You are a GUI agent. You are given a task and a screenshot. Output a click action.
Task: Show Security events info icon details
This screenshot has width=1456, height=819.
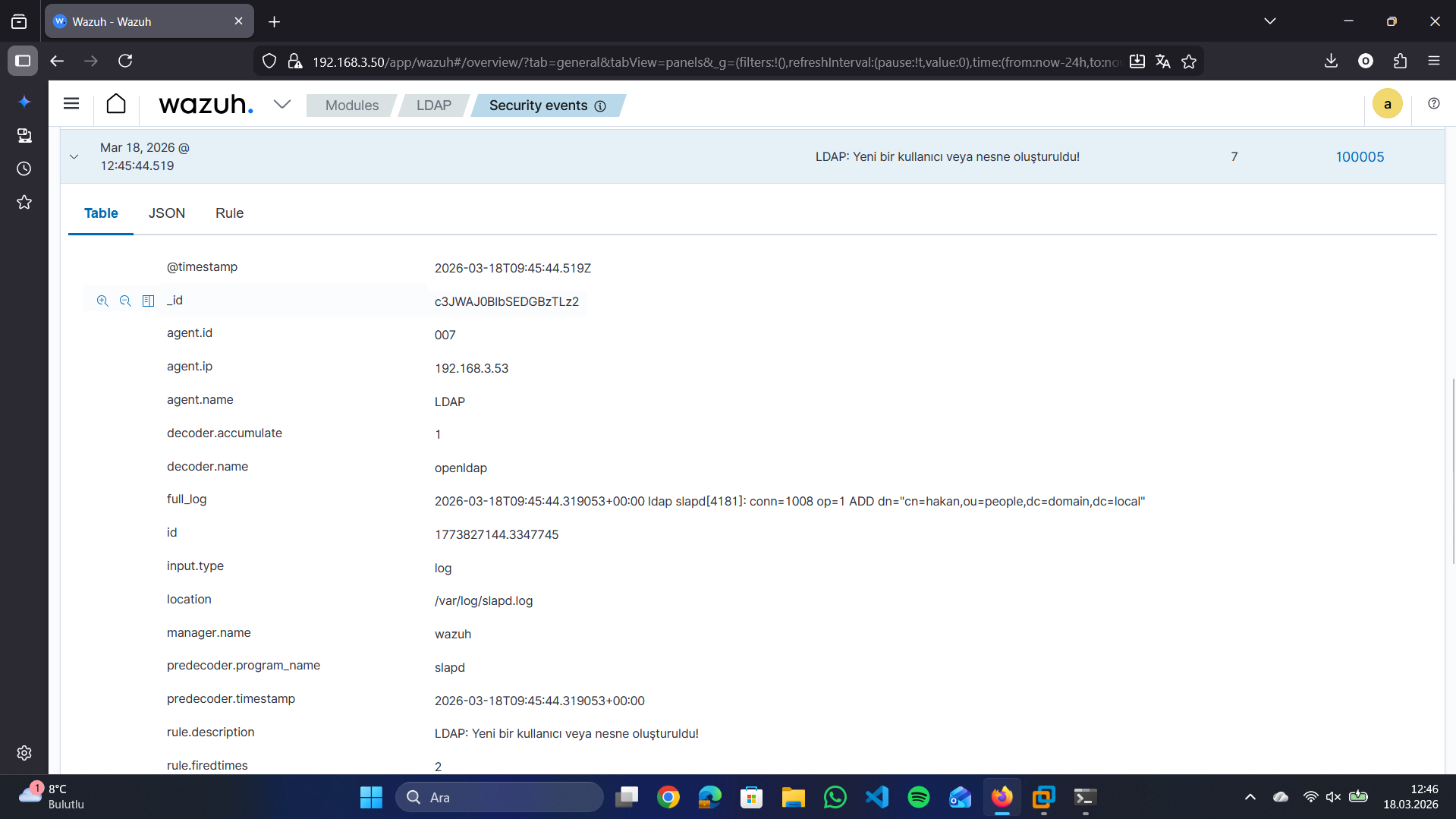click(x=600, y=106)
